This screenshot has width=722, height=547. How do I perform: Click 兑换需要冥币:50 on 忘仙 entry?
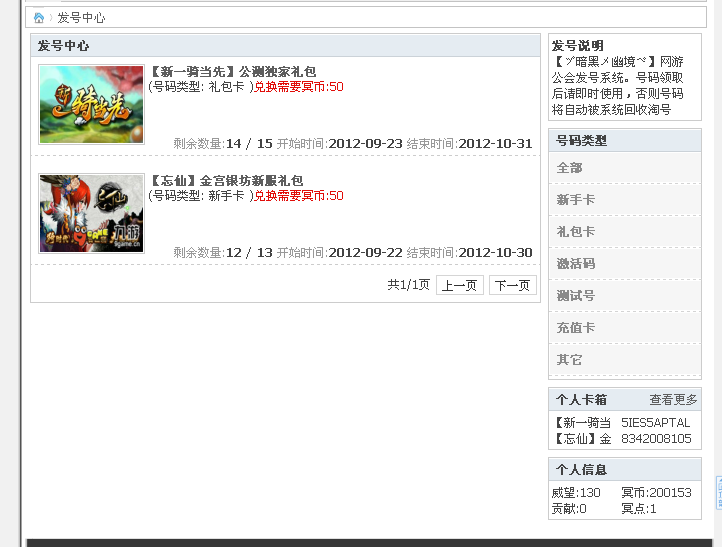(x=299, y=196)
